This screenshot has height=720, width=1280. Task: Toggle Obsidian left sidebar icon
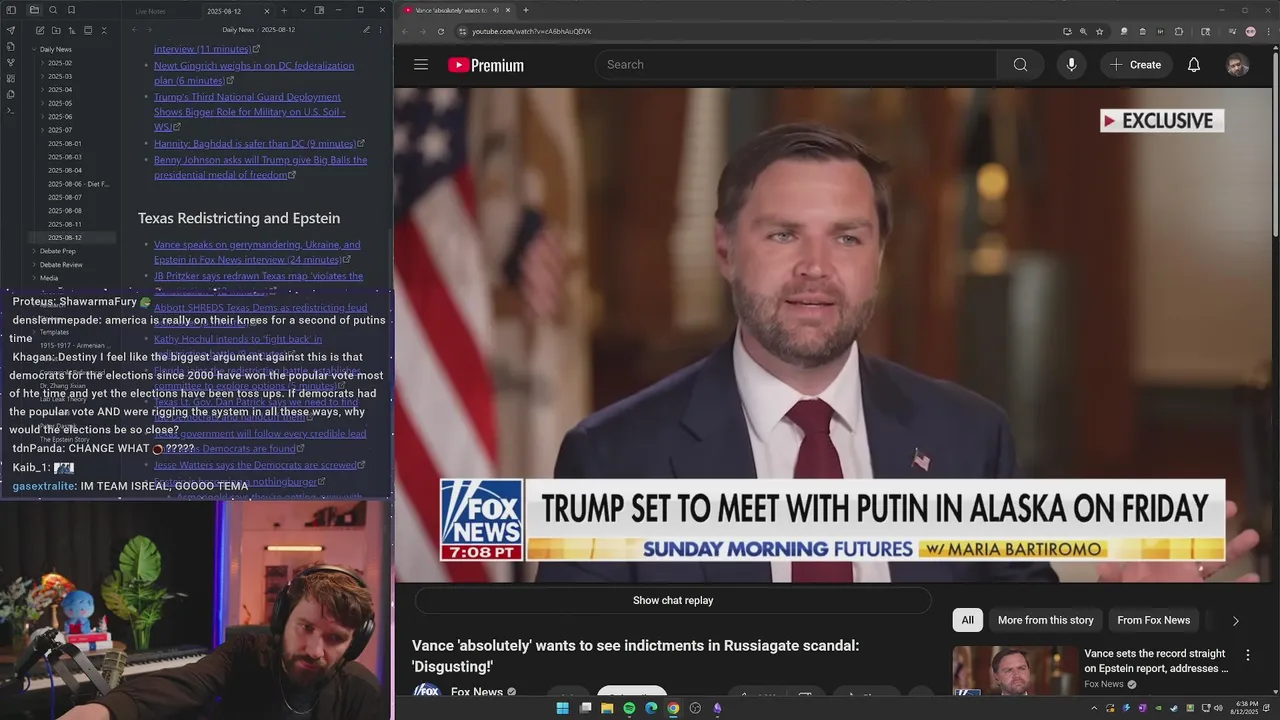click(11, 10)
